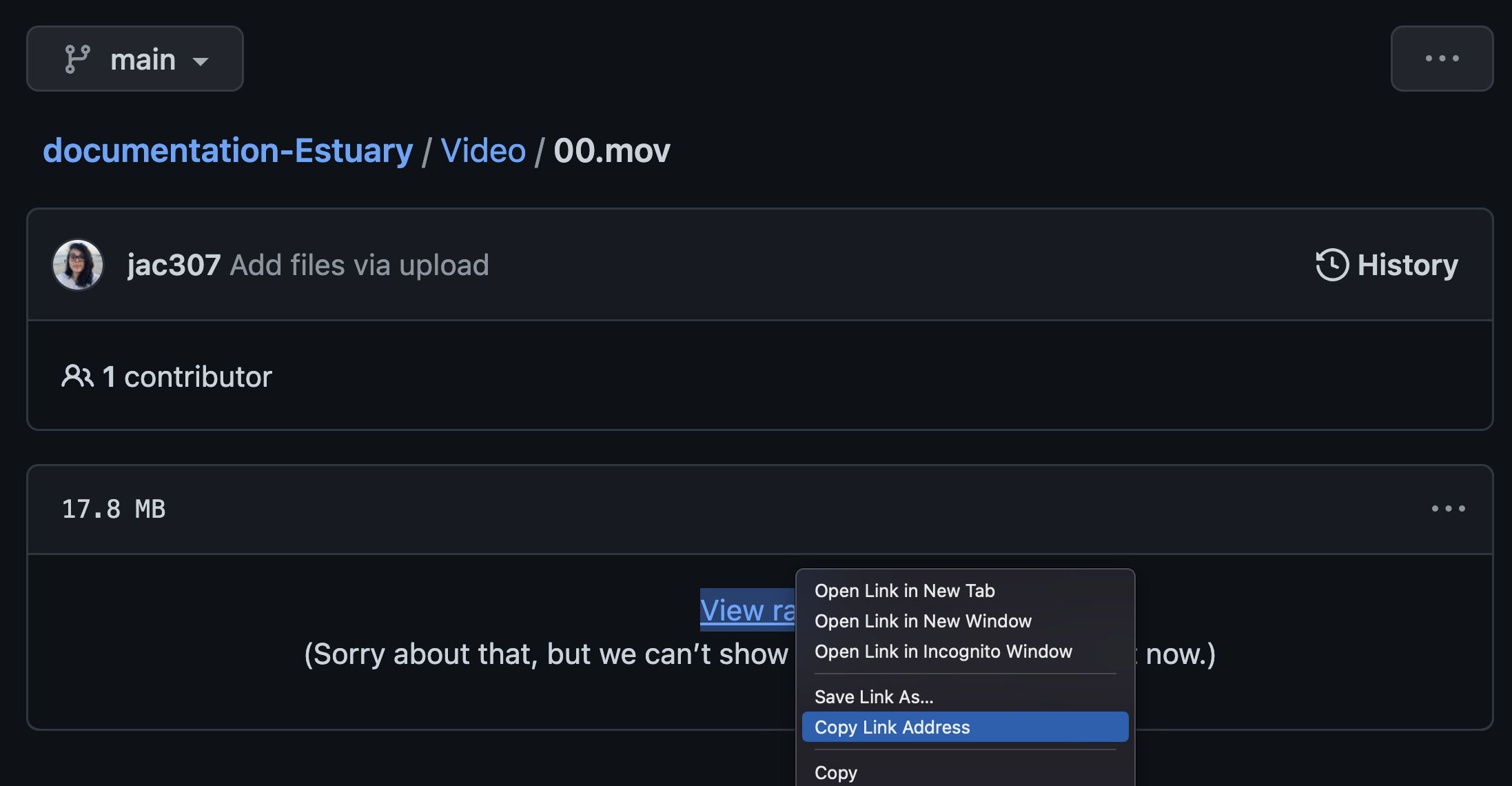Navigate to the Video folder breadcrumb
Screen dimensions: 1512x786
483,150
